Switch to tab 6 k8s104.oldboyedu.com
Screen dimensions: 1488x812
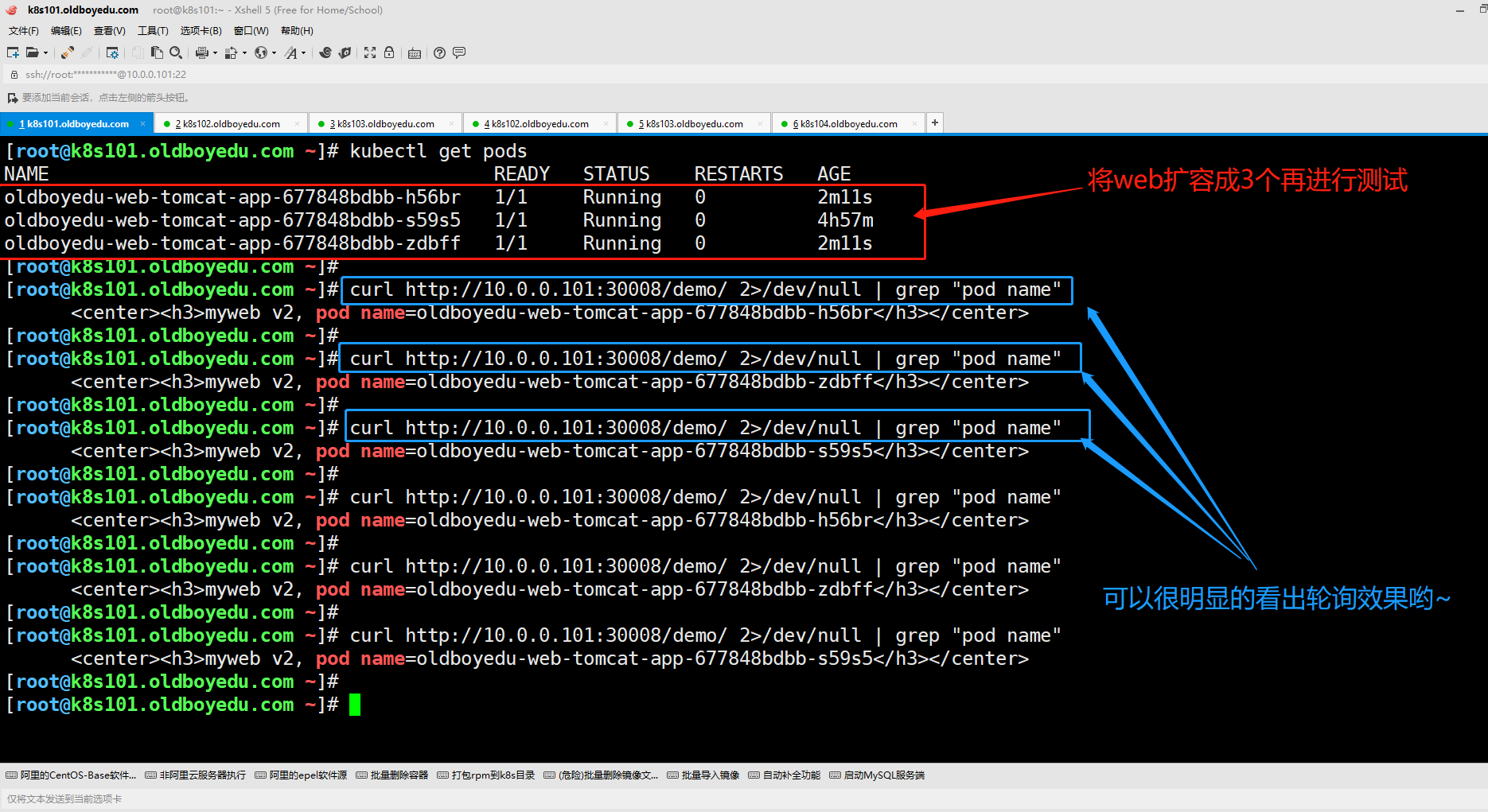[x=848, y=124]
